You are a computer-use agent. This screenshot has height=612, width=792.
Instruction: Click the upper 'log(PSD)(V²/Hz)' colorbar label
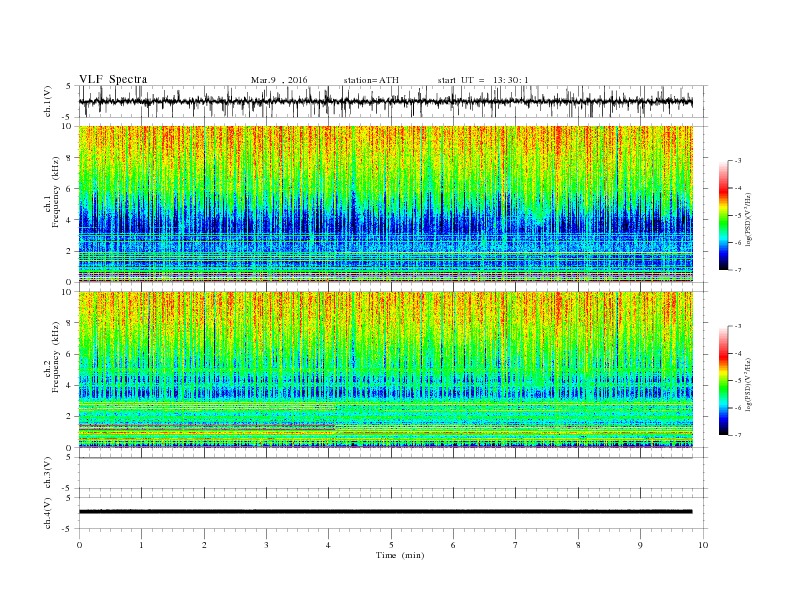748,220
